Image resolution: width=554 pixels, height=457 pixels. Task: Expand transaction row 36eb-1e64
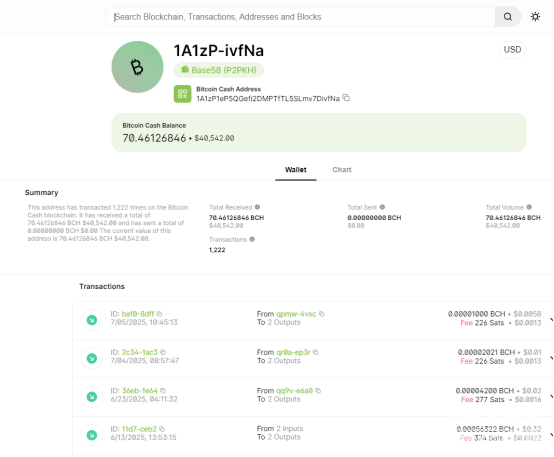pos(551,397)
